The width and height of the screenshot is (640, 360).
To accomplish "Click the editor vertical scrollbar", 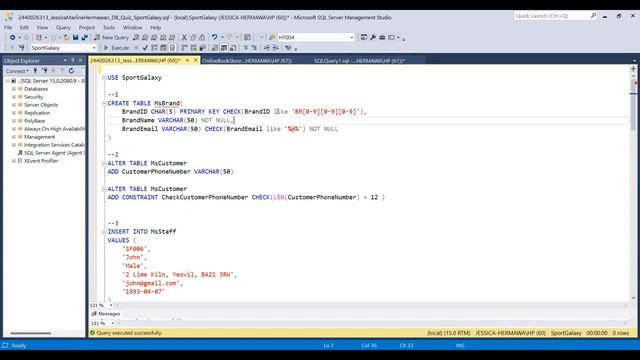I will coord(633,183).
